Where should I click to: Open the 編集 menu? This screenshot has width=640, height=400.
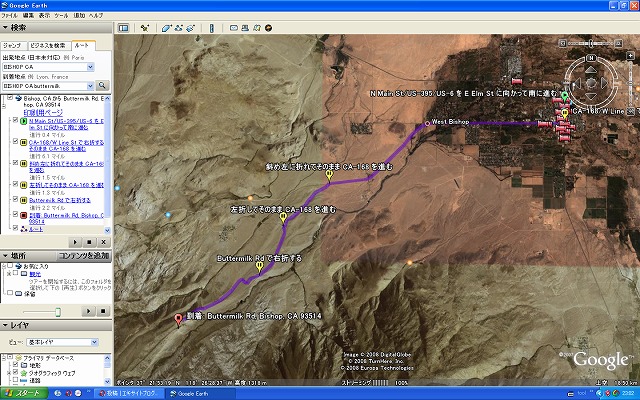tap(28, 16)
